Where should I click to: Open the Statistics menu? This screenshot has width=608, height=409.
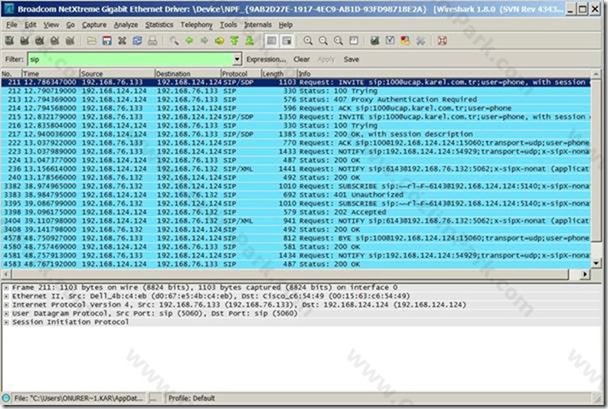159,25
